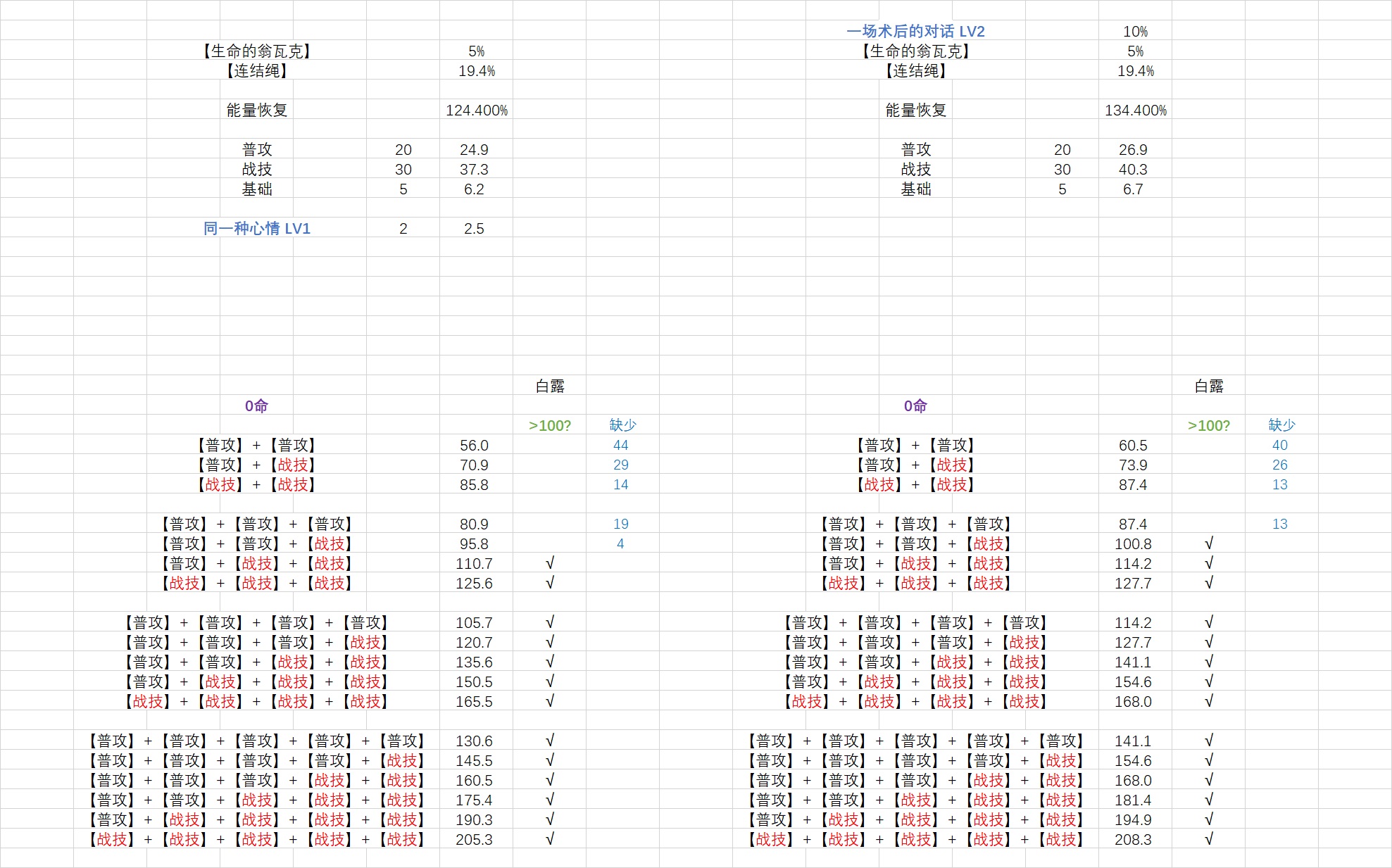Viewport: 1392px width, 868px height.
Task: Select the cell with value 208.3
Action: [1133, 839]
